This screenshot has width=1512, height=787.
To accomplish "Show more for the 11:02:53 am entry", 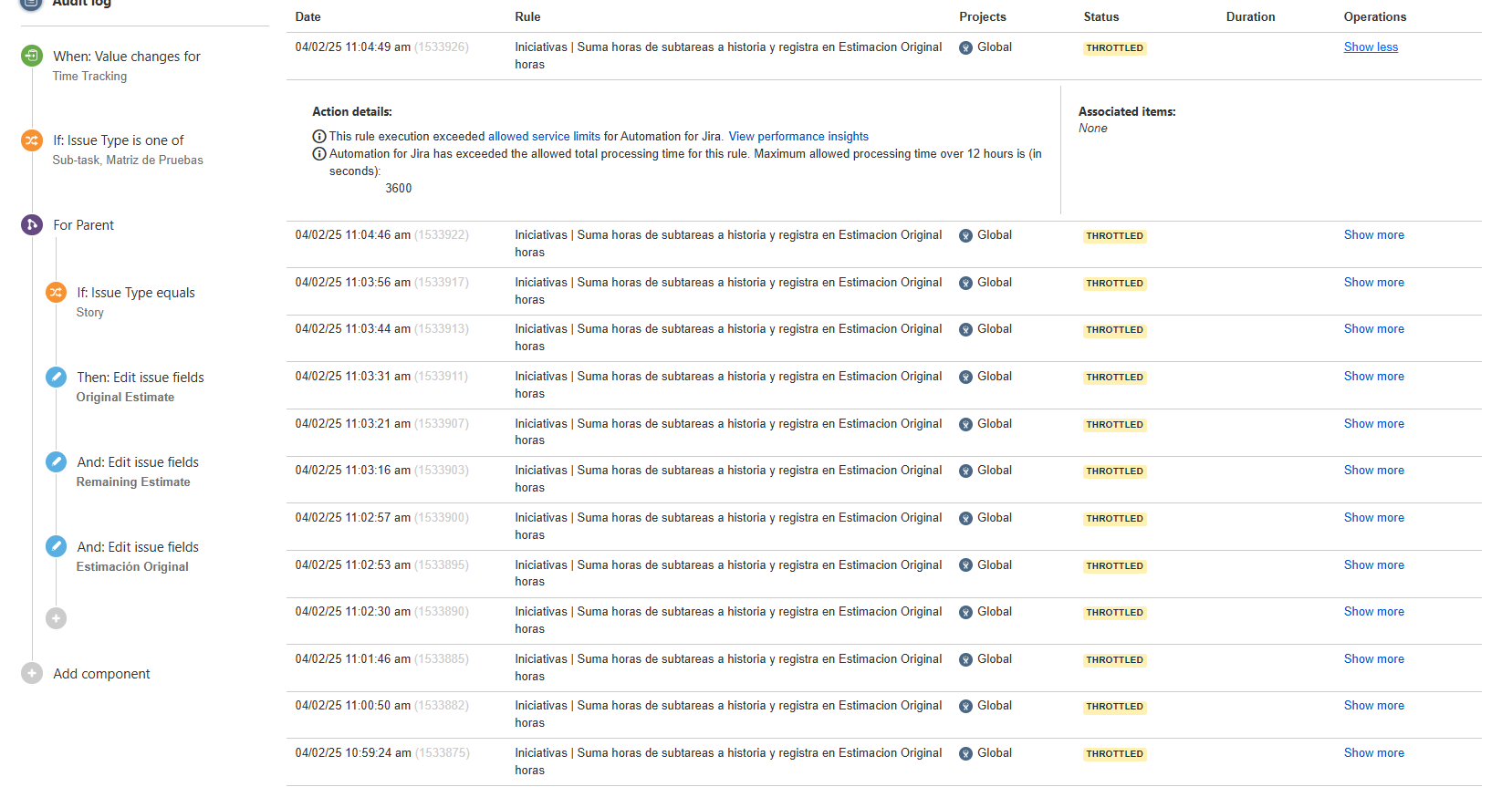I will coord(1374,565).
